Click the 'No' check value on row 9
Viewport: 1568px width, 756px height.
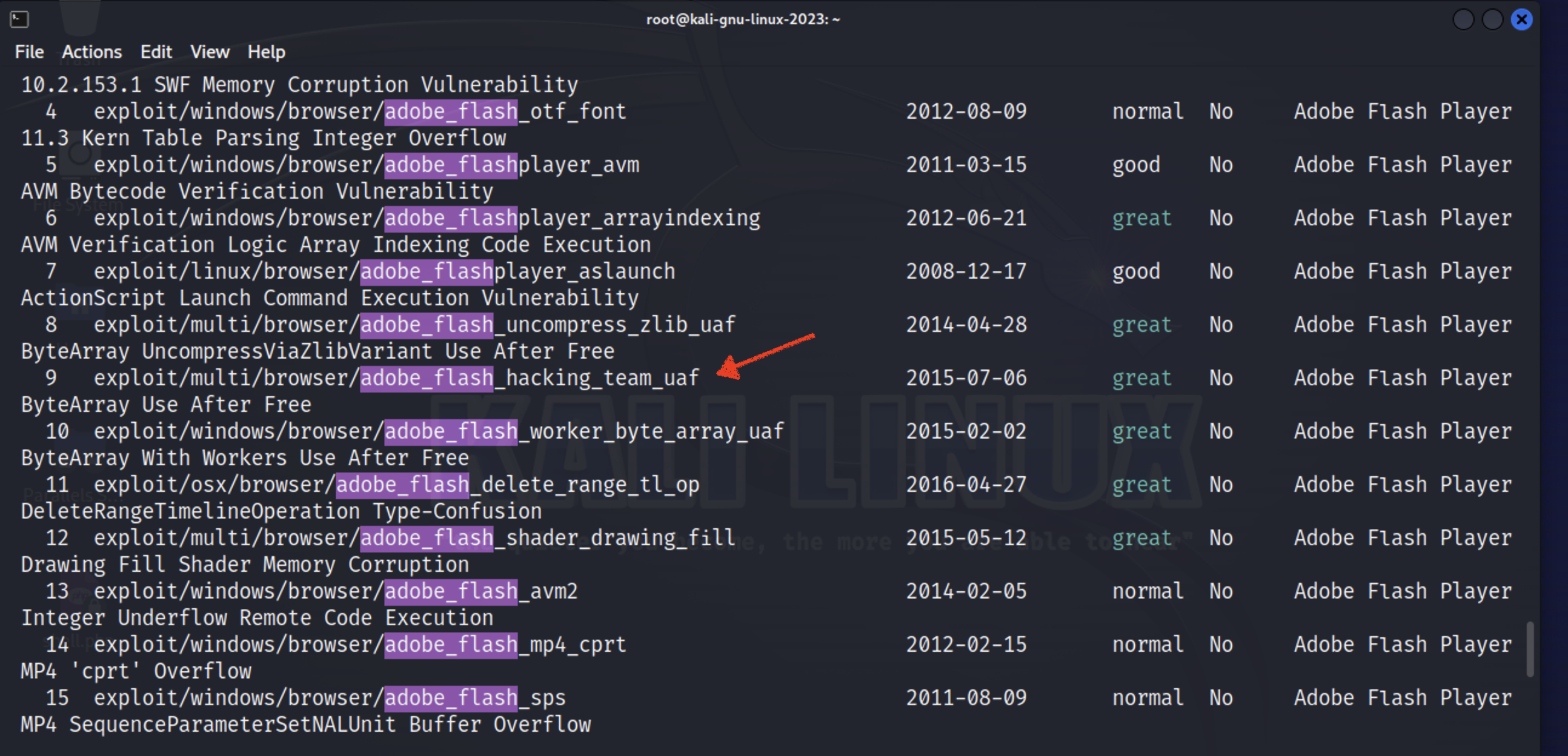pos(1221,378)
